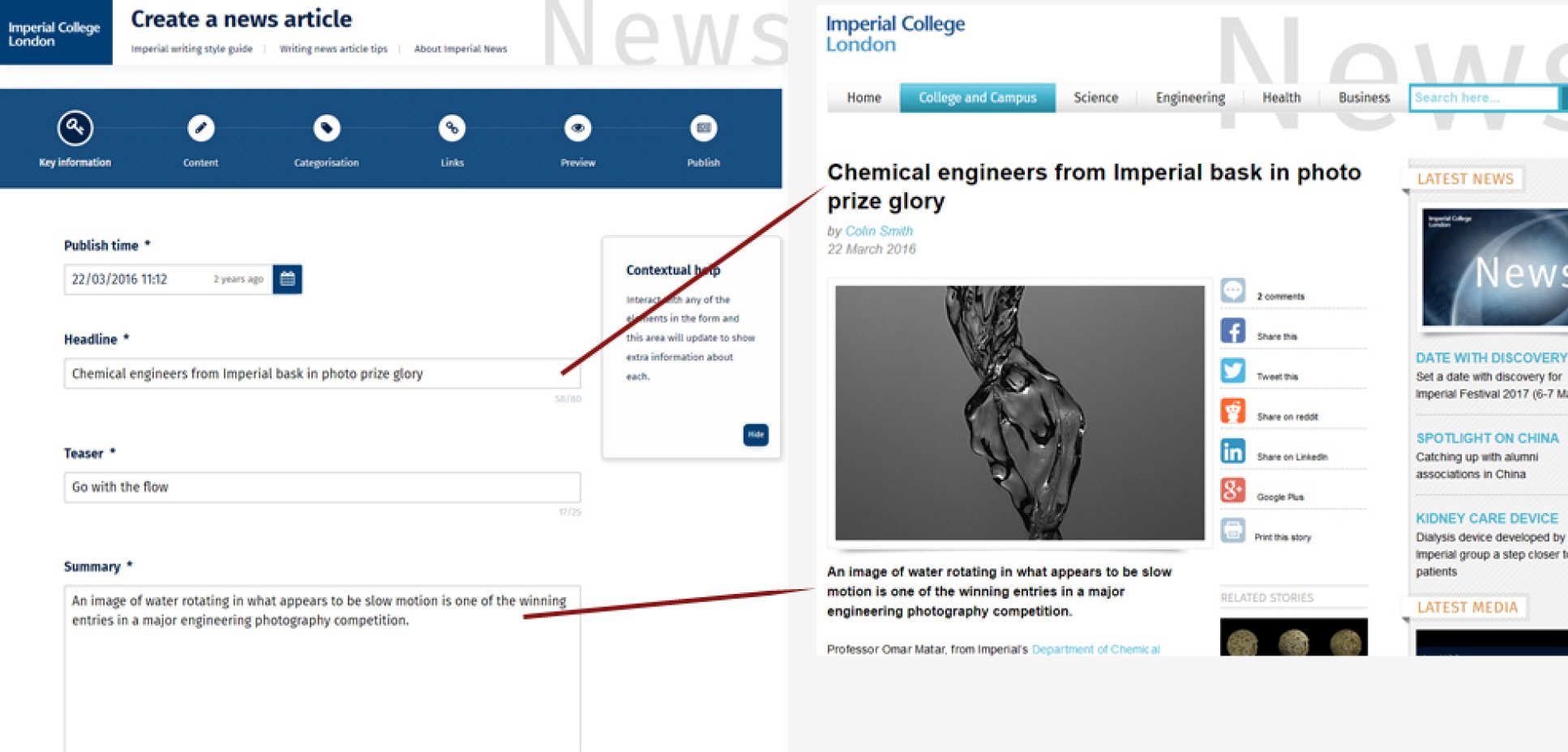
Task: Open the College and Campus tab
Action: 977,97
